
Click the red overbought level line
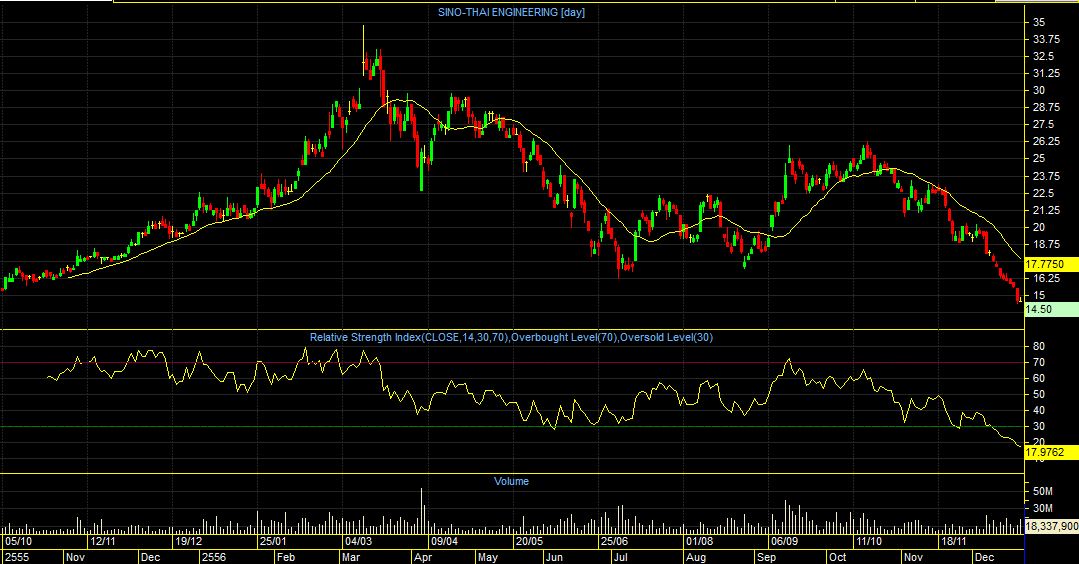(x=511, y=362)
